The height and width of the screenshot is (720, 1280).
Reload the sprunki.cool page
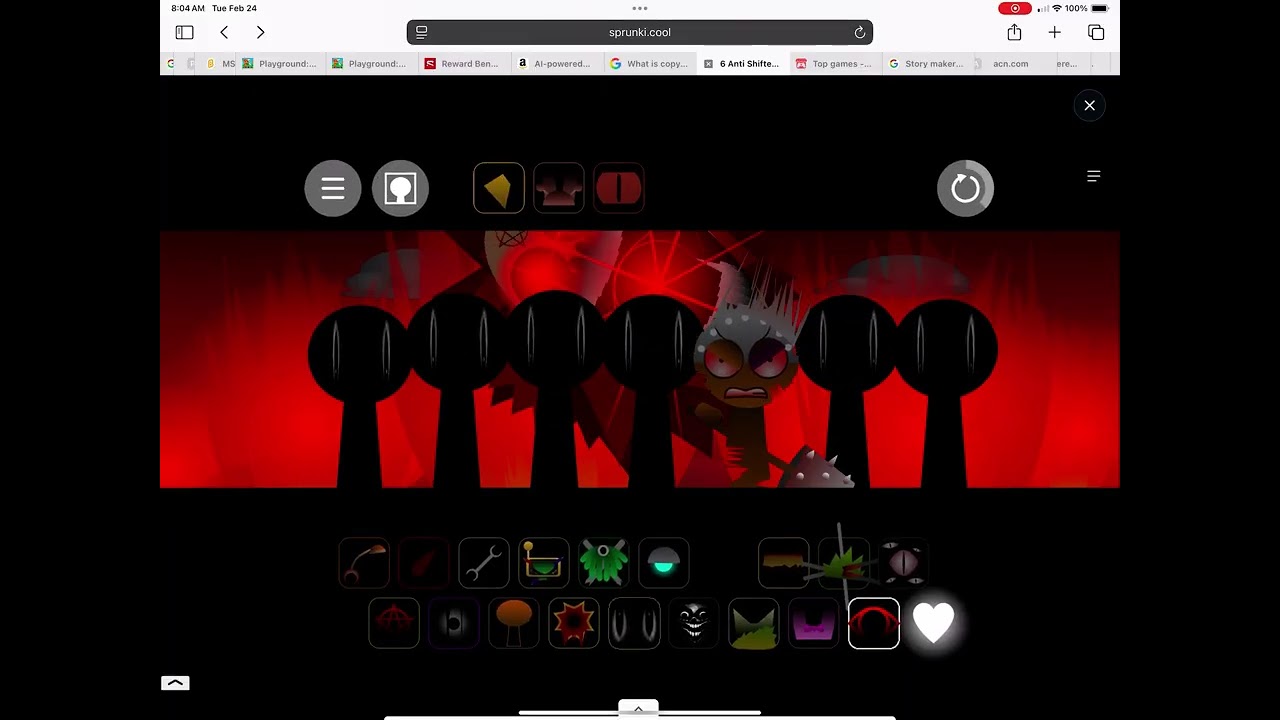click(859, 32)
